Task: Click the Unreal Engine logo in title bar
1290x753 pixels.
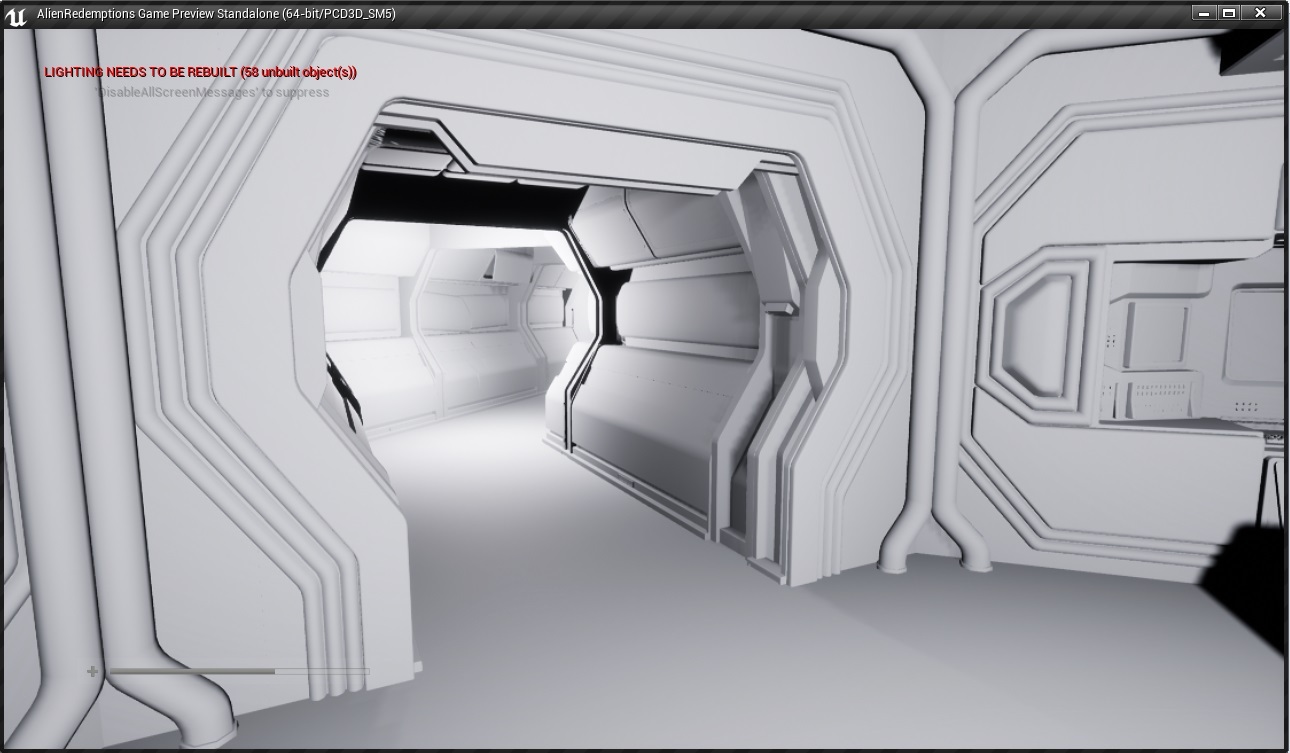Action: (16, 15)
